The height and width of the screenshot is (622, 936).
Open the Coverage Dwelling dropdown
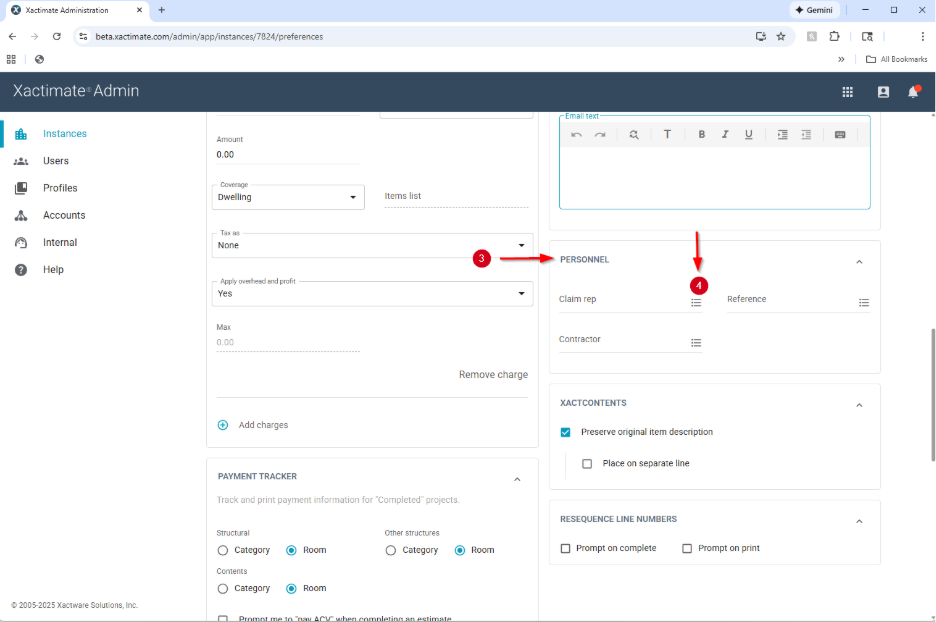coord(288,197)
